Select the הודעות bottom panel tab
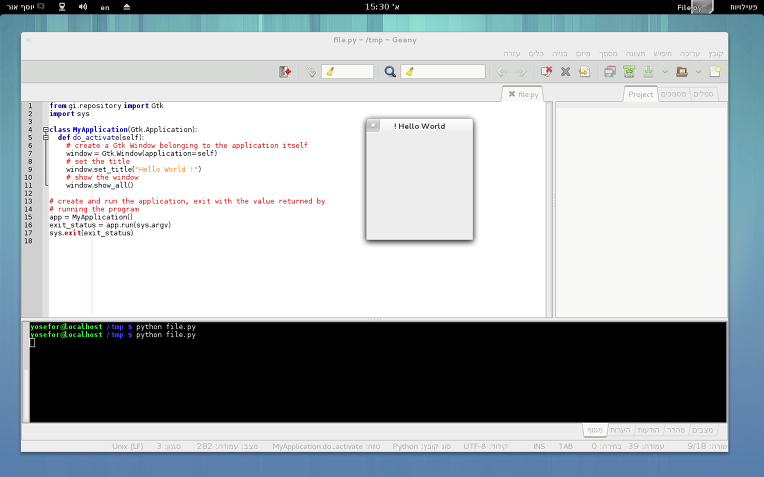Screen dimensions: 764x477 pyautogui.click(x=648, y=430)
